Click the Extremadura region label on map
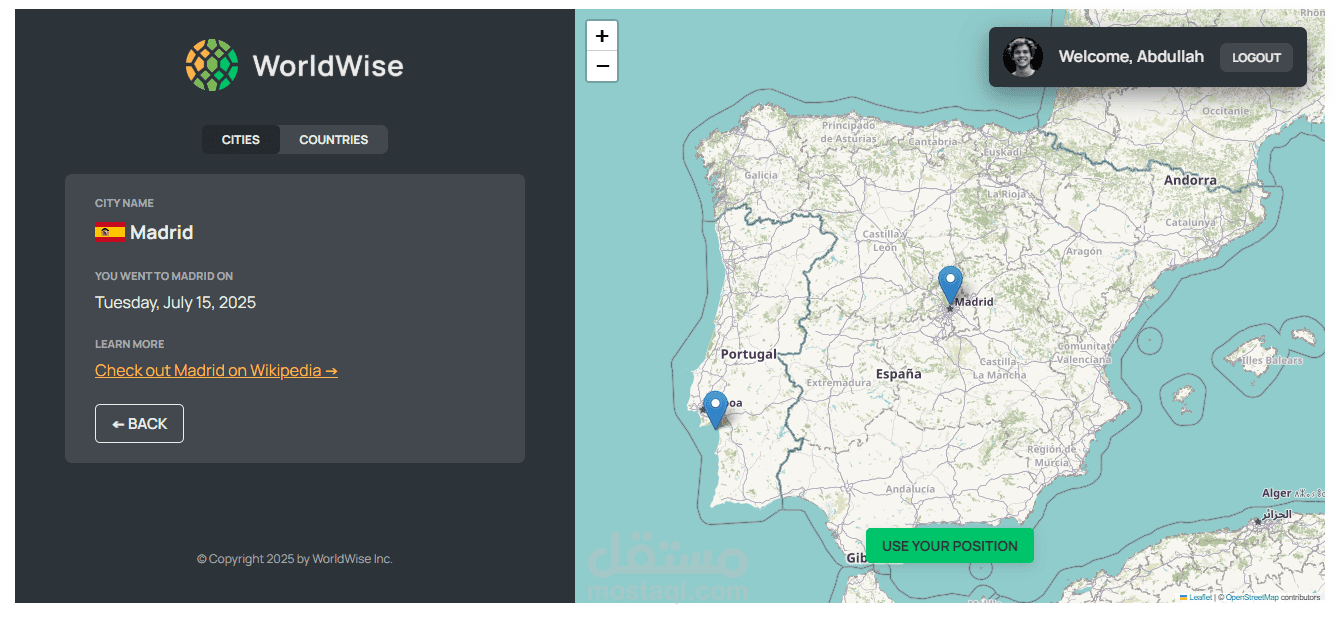 click(838, 382)
